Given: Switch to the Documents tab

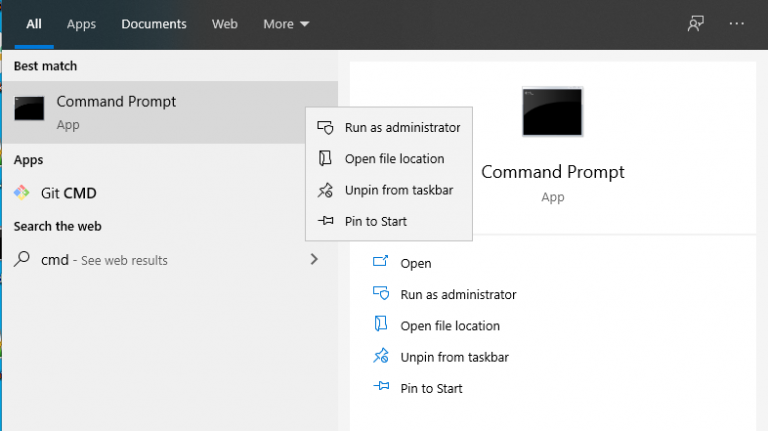Looking at the screenshot, I should pos(154,24).
